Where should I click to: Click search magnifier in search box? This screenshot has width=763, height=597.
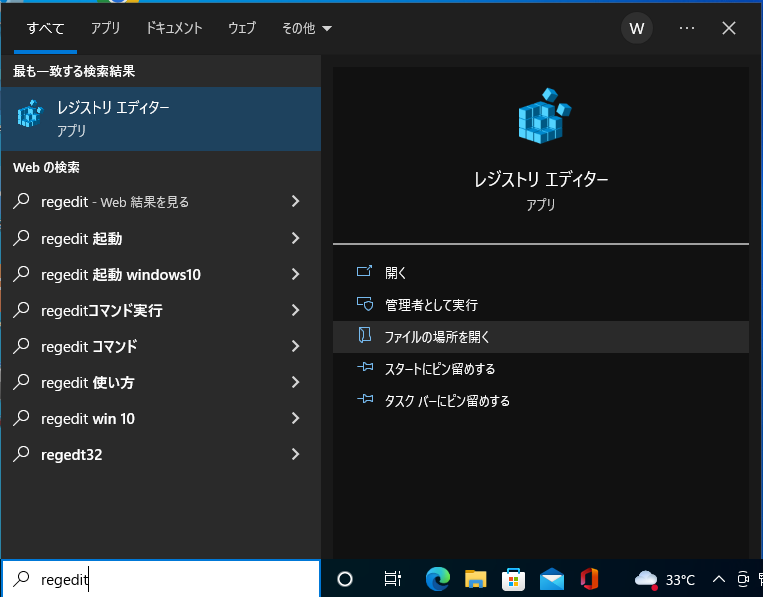coord(21,579)
